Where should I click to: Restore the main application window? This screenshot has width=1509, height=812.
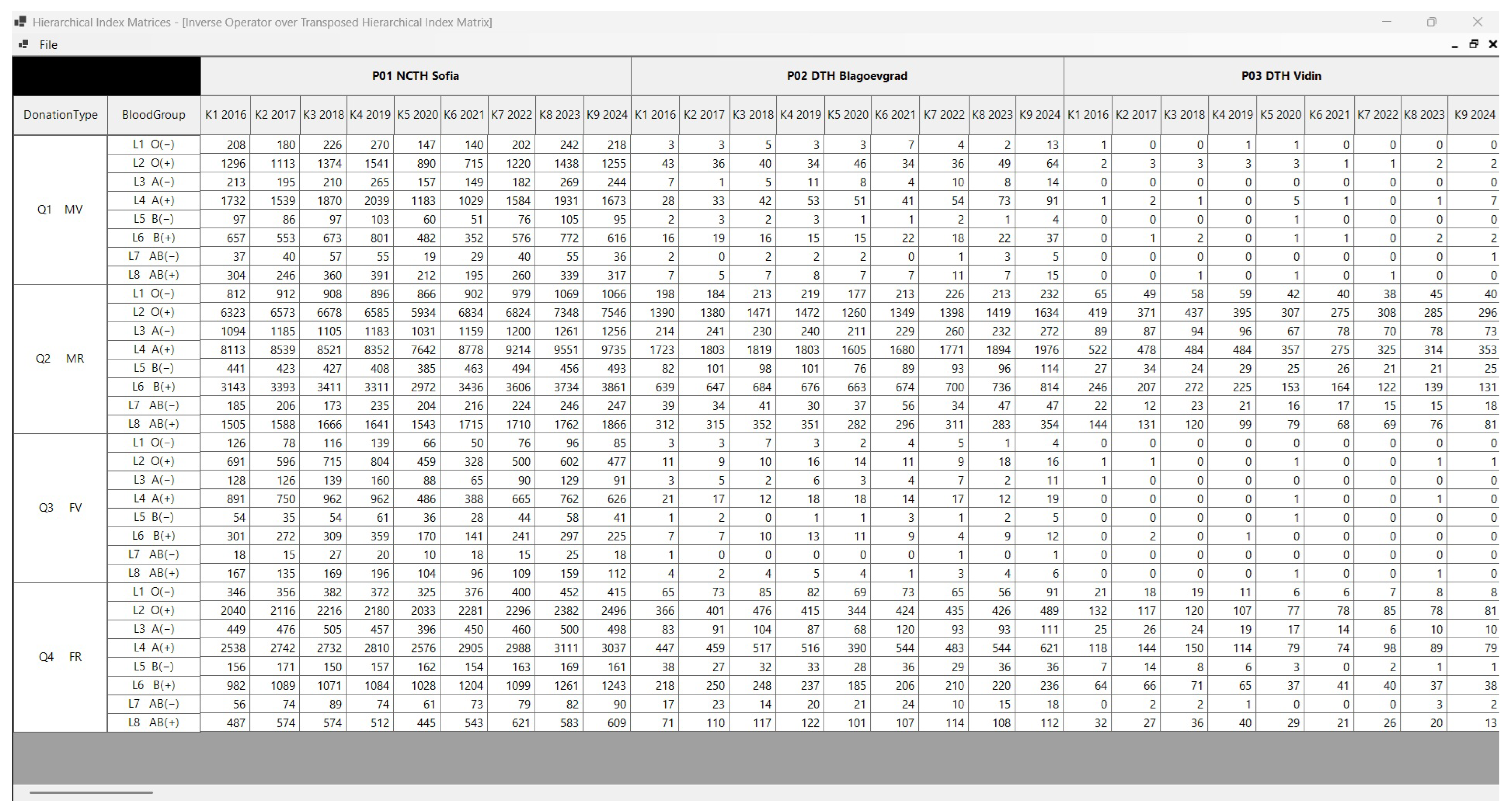tap(1432, 22)
